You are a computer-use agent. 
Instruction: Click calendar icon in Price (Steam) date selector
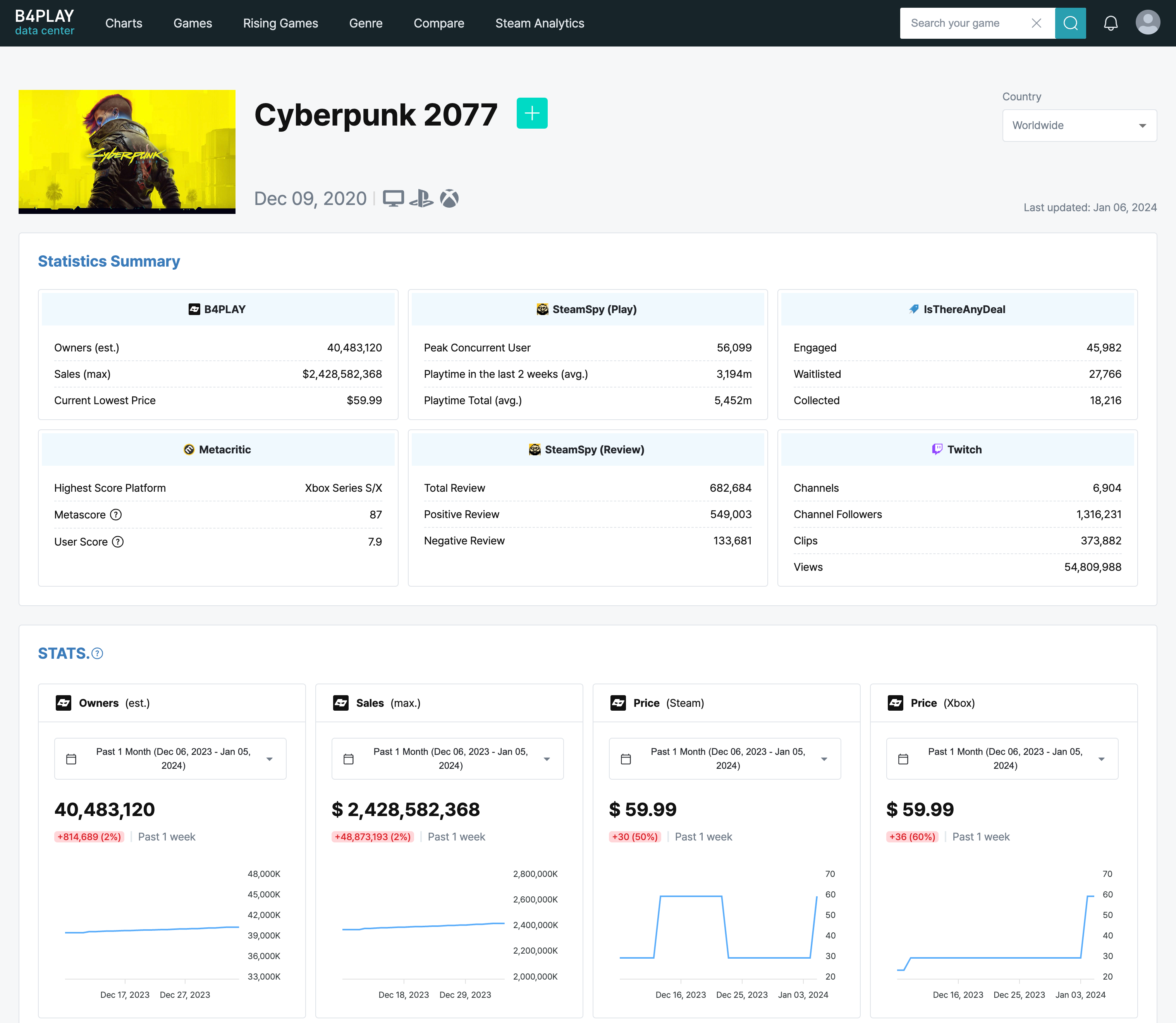coord(626,759)
